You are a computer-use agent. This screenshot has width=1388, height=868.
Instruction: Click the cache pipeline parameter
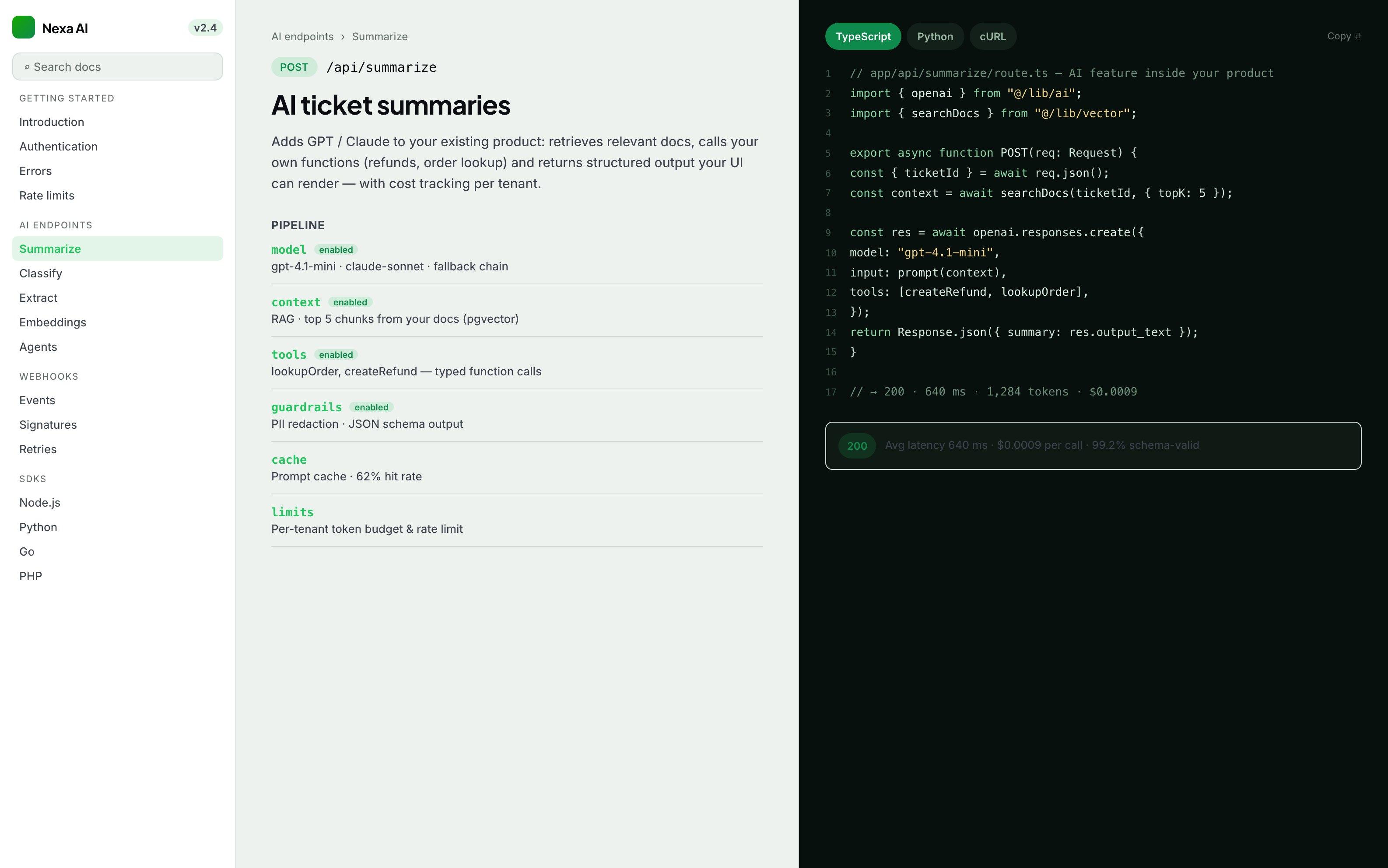coord(289,459)
